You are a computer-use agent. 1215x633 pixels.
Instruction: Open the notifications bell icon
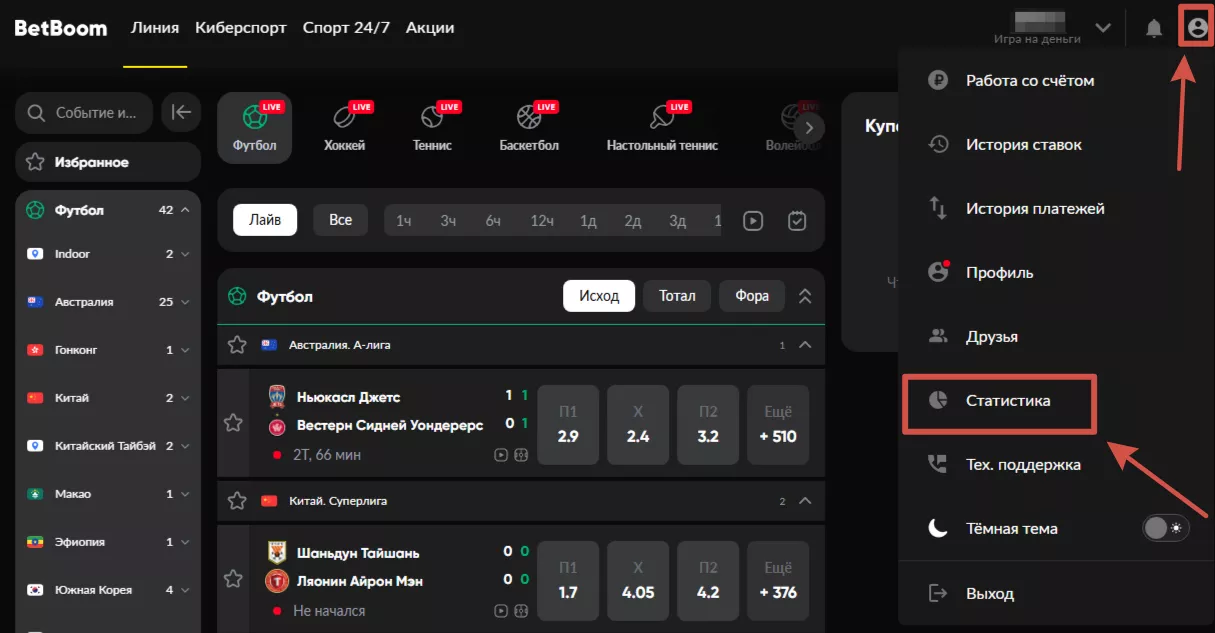tap(1154, 28)
